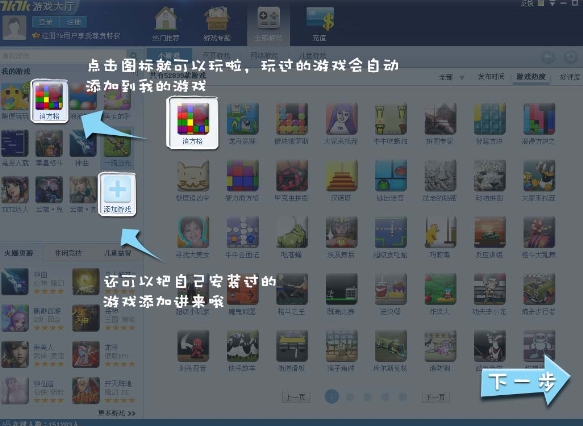Click the 下一步 arrow button
Viewport: 583px width, 426px height.
point(525,381)
